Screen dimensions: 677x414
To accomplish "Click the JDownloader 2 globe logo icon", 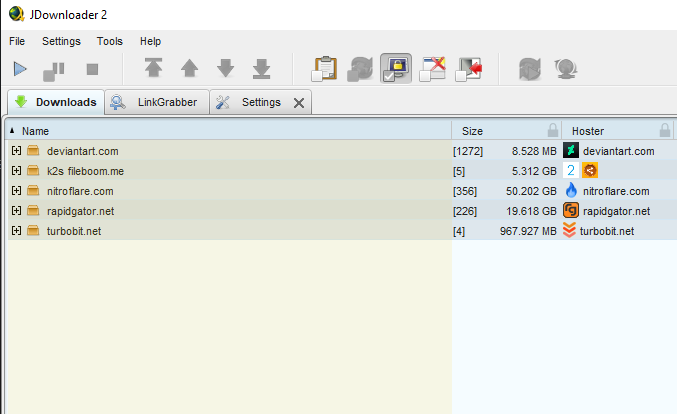I will (x=16, y=14).
